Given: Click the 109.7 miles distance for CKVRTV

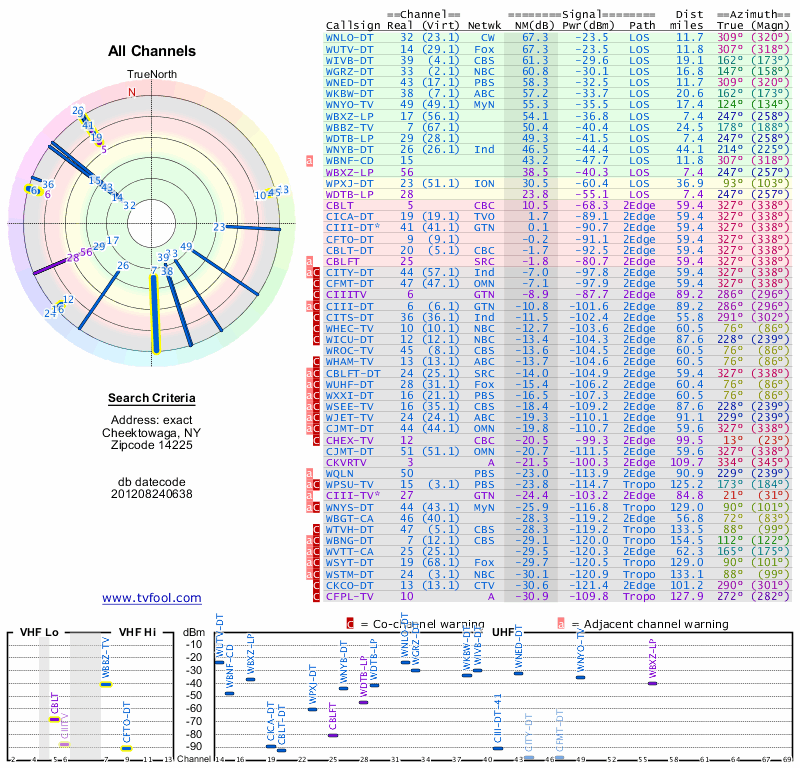Looking at the screenshot, I should [686, 463].
